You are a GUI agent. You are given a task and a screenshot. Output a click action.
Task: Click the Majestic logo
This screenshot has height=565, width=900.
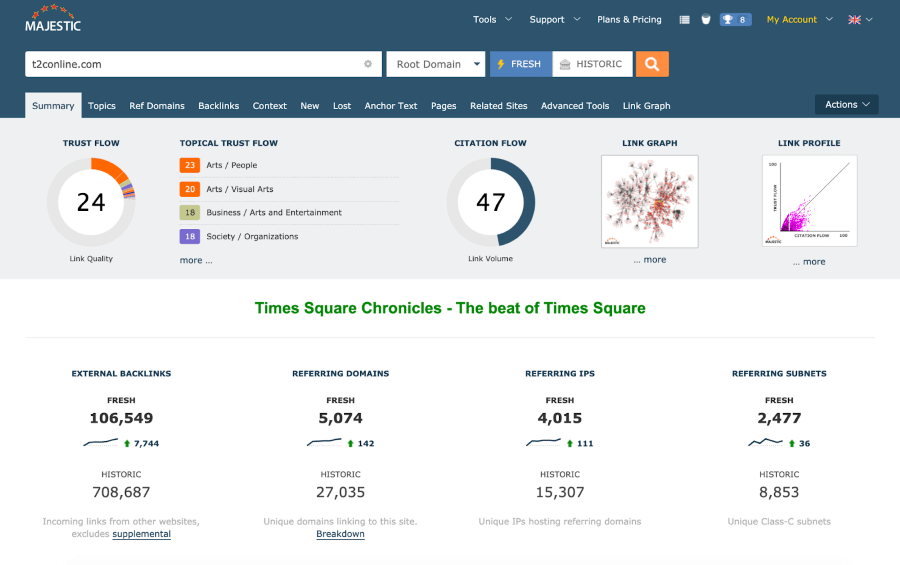coord(53,19)
